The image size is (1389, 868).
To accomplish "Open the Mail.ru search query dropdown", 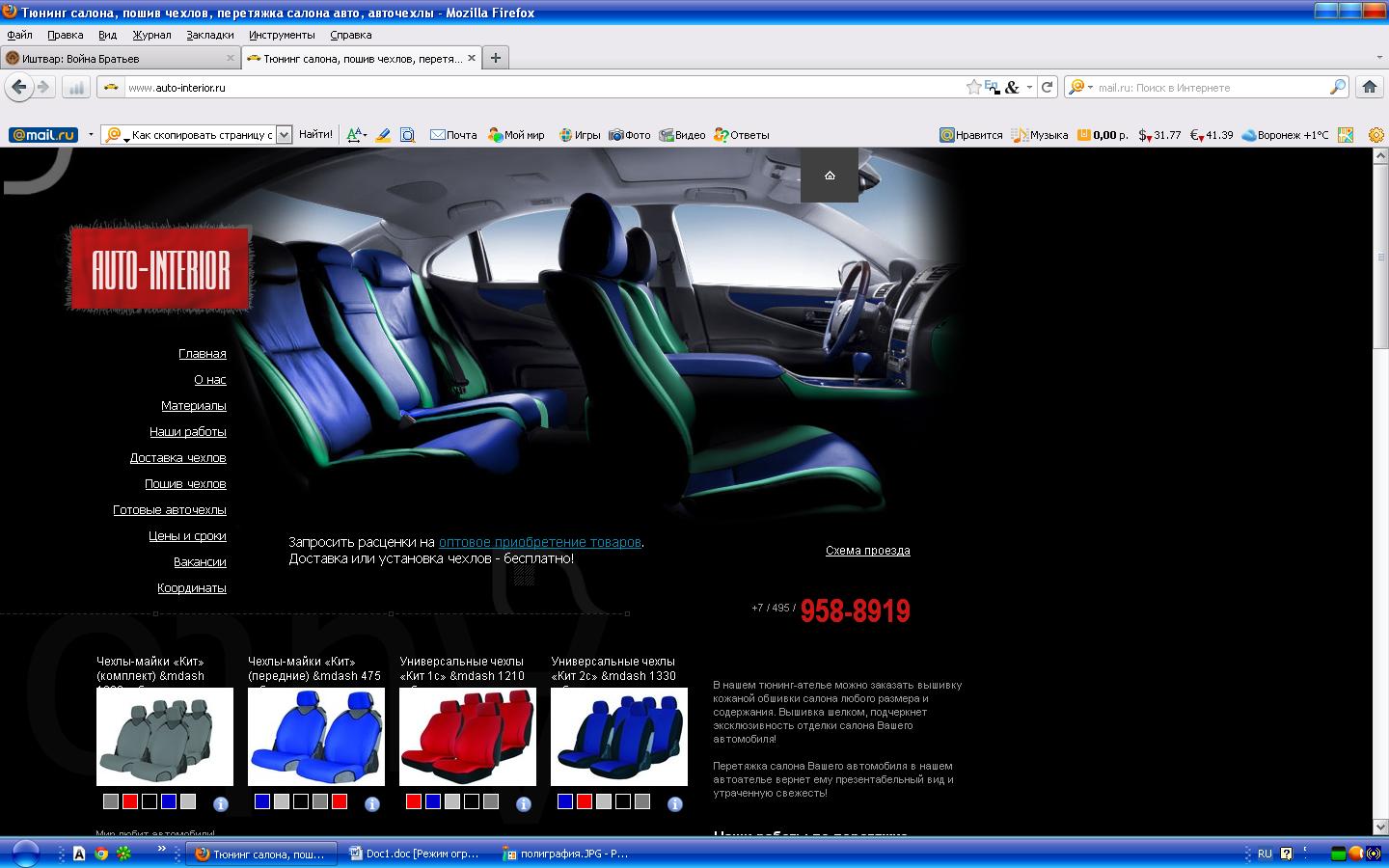I will click(284, 135).
